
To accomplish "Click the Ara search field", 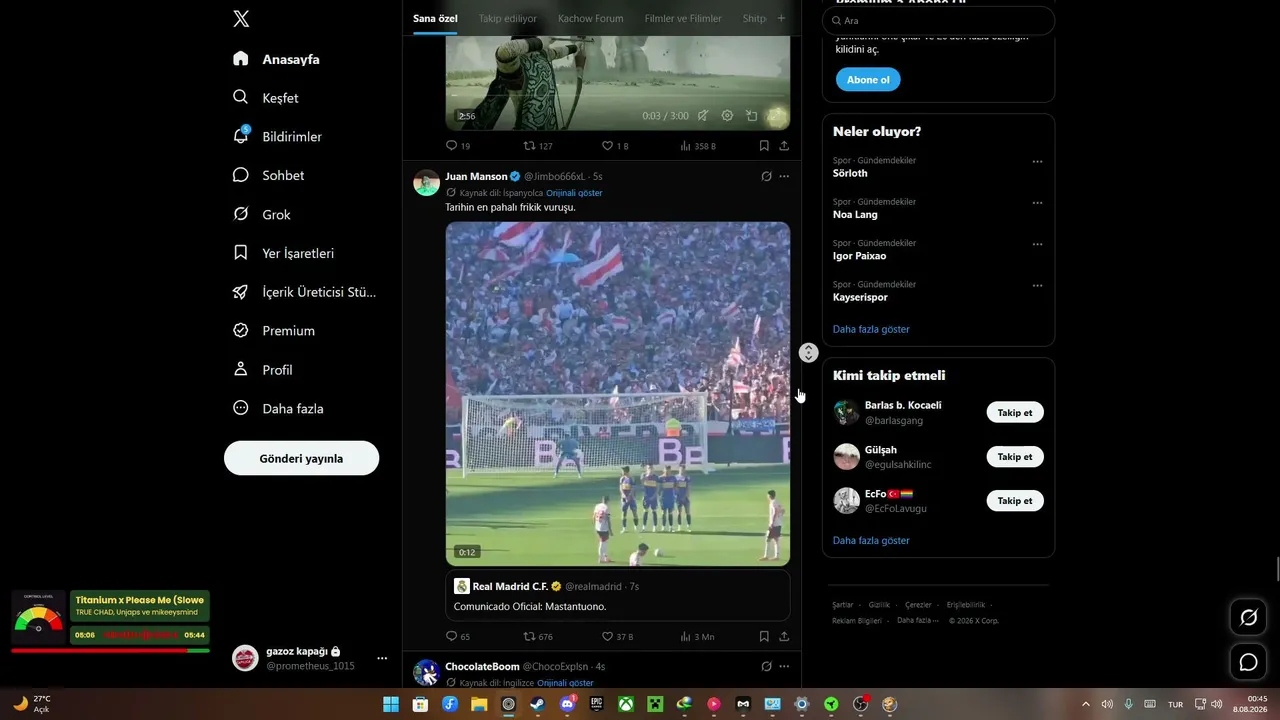I will coord(938,20).
